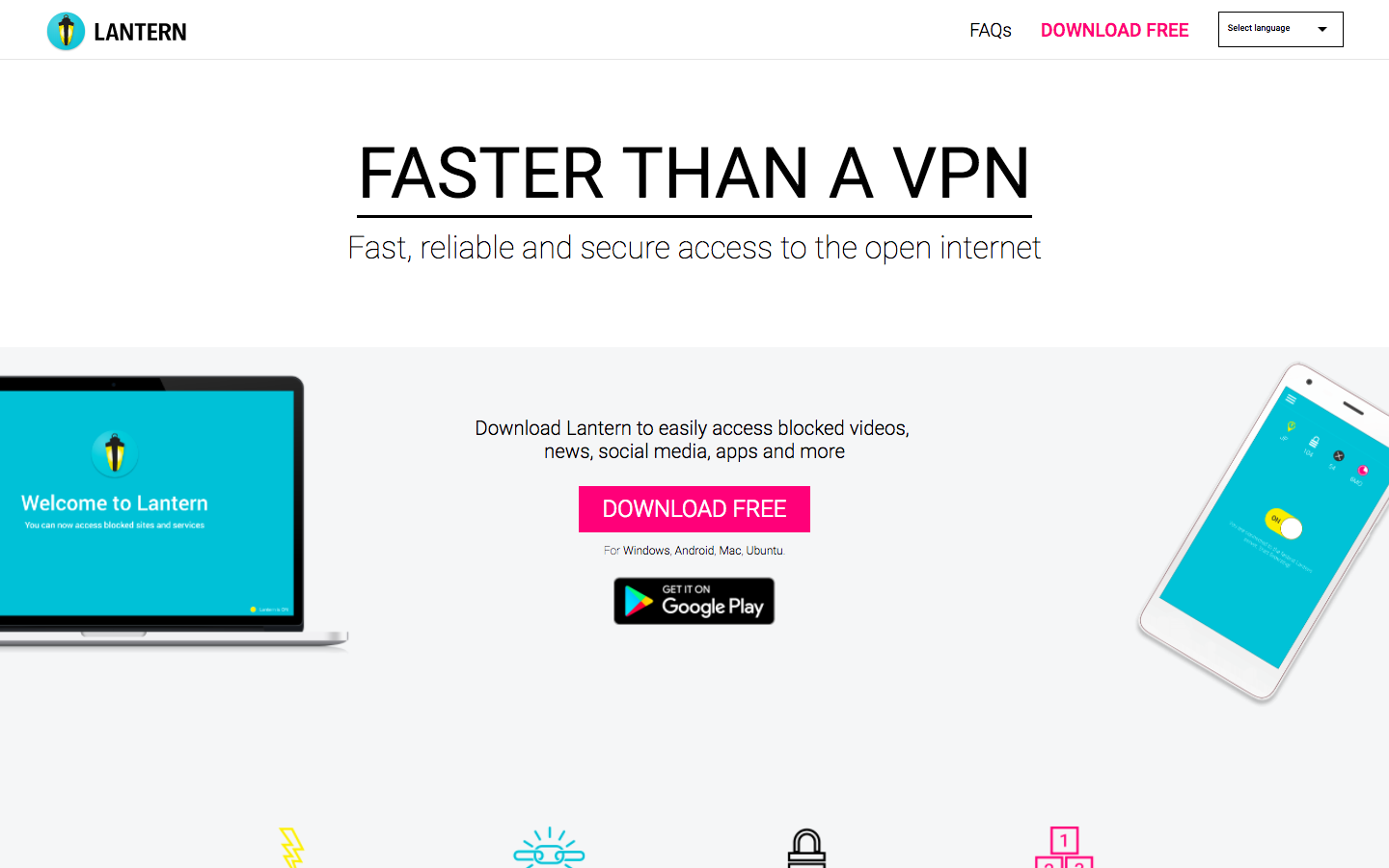The height and width of the screenshot is (868, 1389).
Task: Click the white phone mockup image
Action: click(1264, 532)
